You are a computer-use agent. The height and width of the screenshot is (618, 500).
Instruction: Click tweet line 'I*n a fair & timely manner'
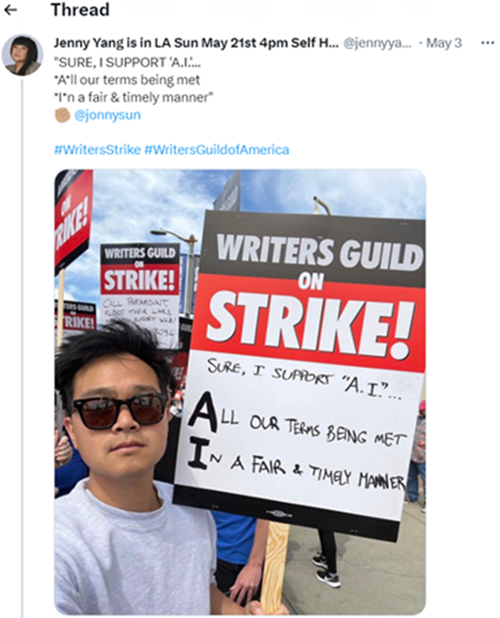(x=134, y=97)
